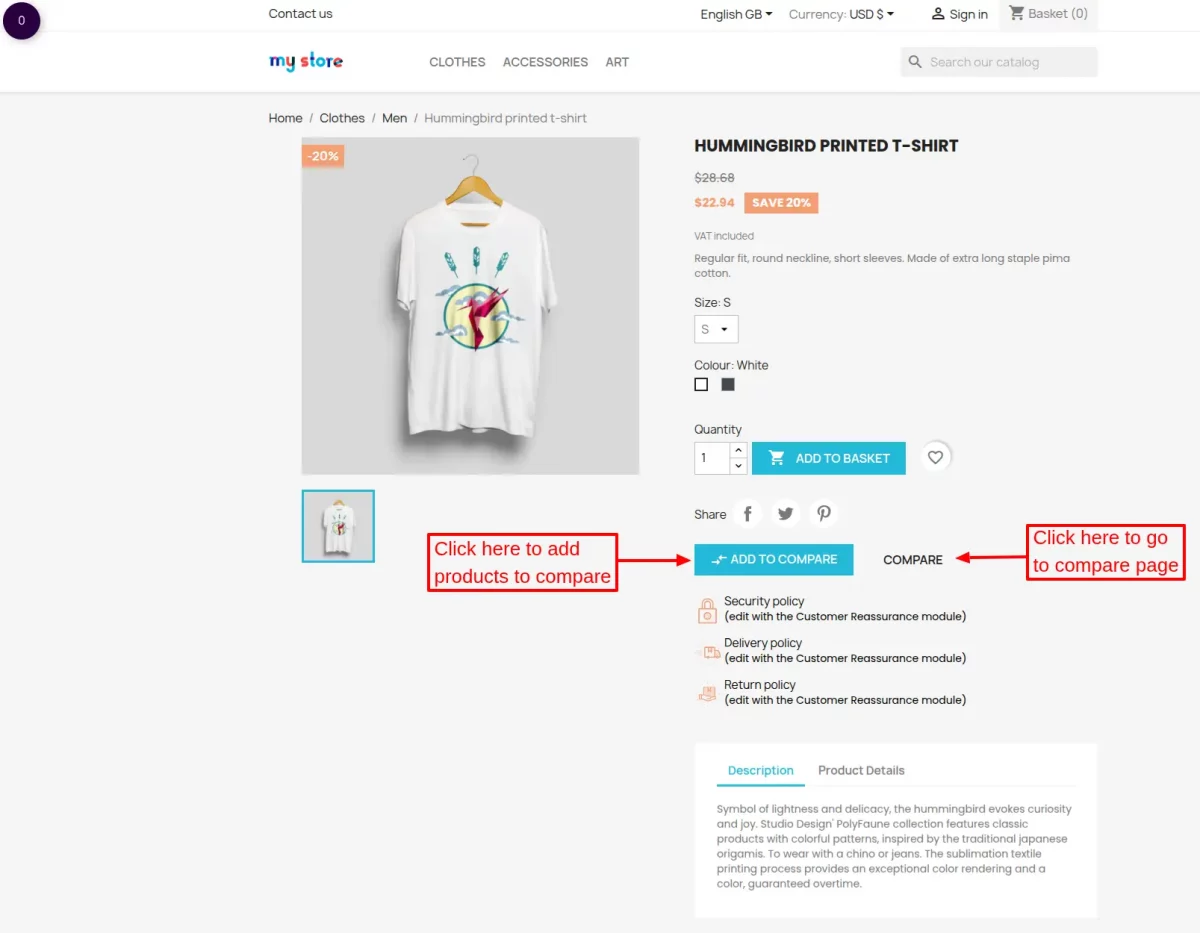Click the Sign in person icon
This screenshot has width=1200, height=933.
(938, 14)
